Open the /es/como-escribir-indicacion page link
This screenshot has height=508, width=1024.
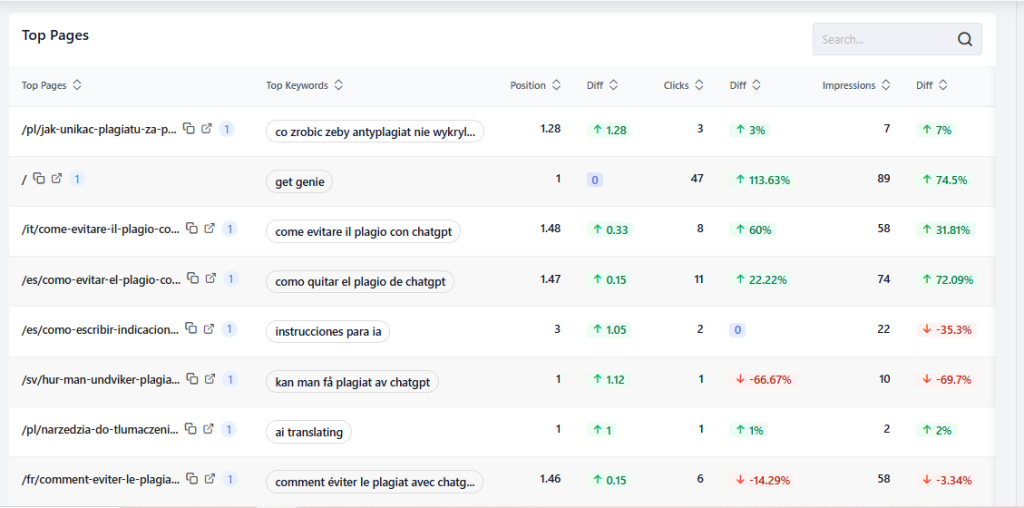(100, 329)
